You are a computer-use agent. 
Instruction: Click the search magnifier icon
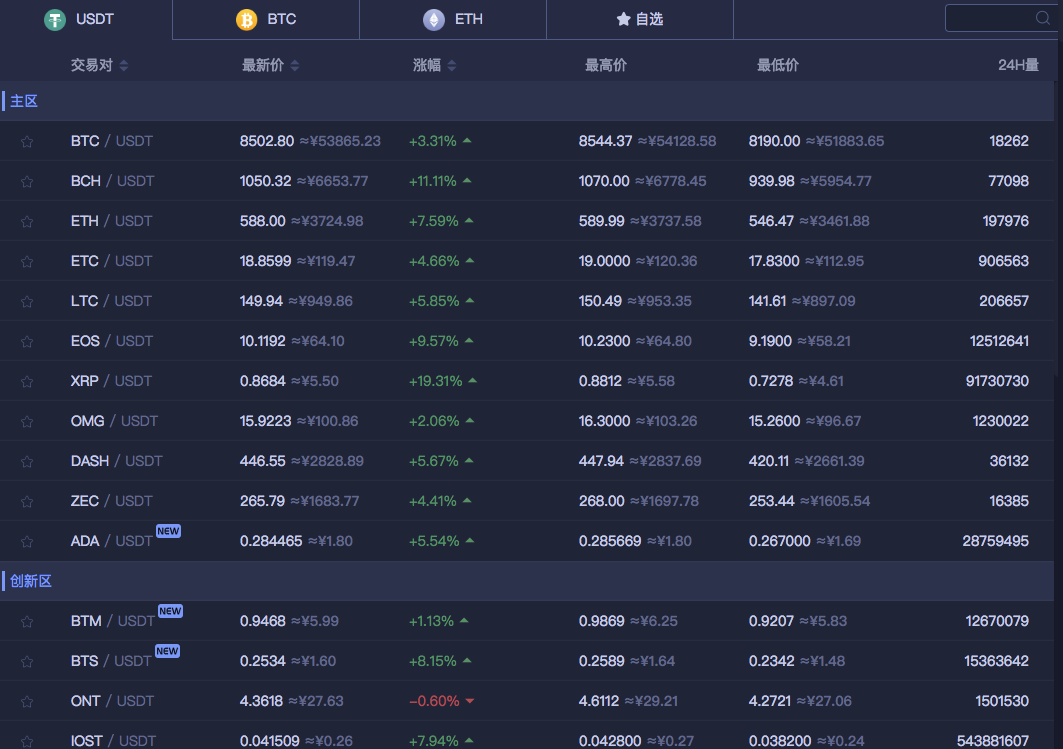pyautogui.click(x=1043, y=18)
